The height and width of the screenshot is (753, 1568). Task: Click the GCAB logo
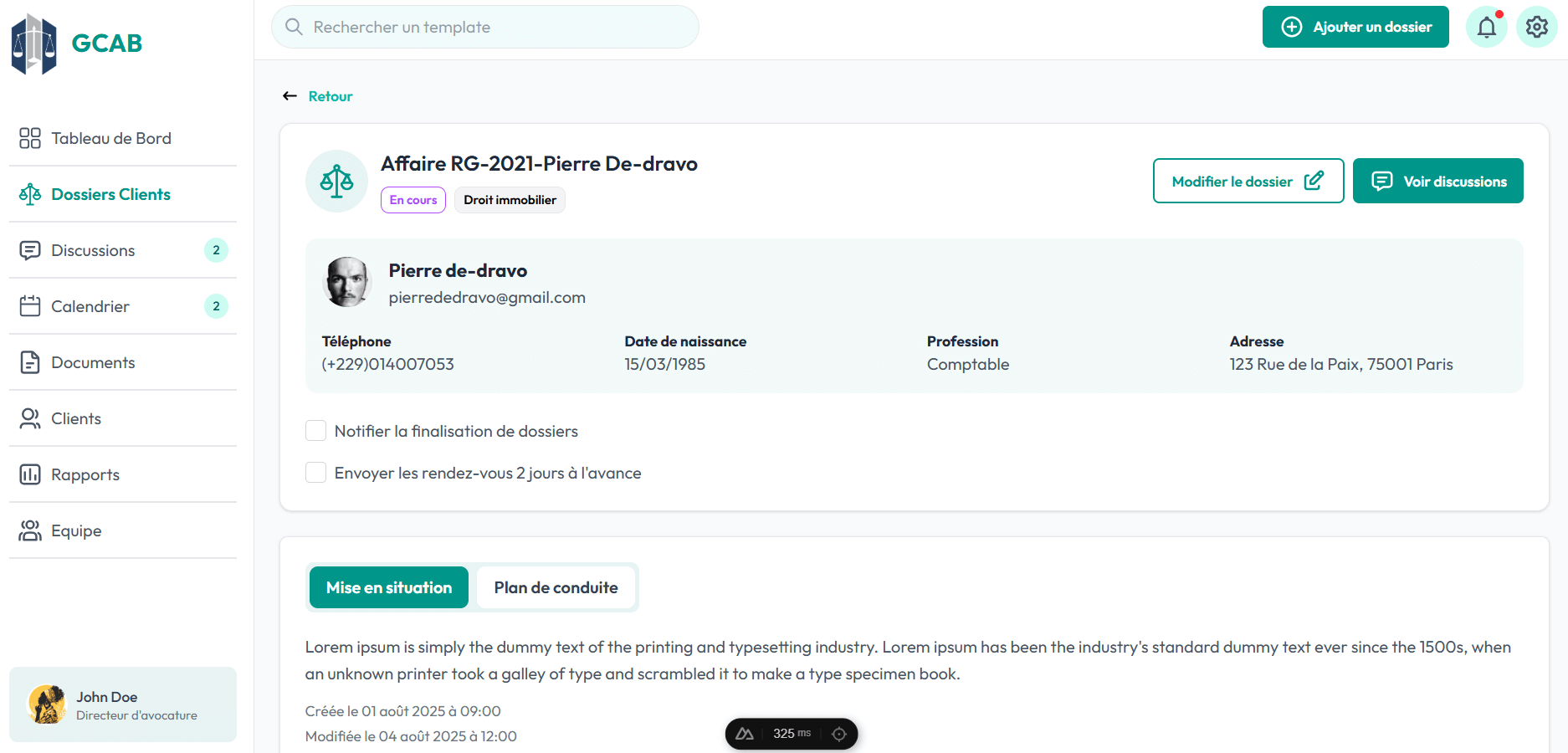75,43
